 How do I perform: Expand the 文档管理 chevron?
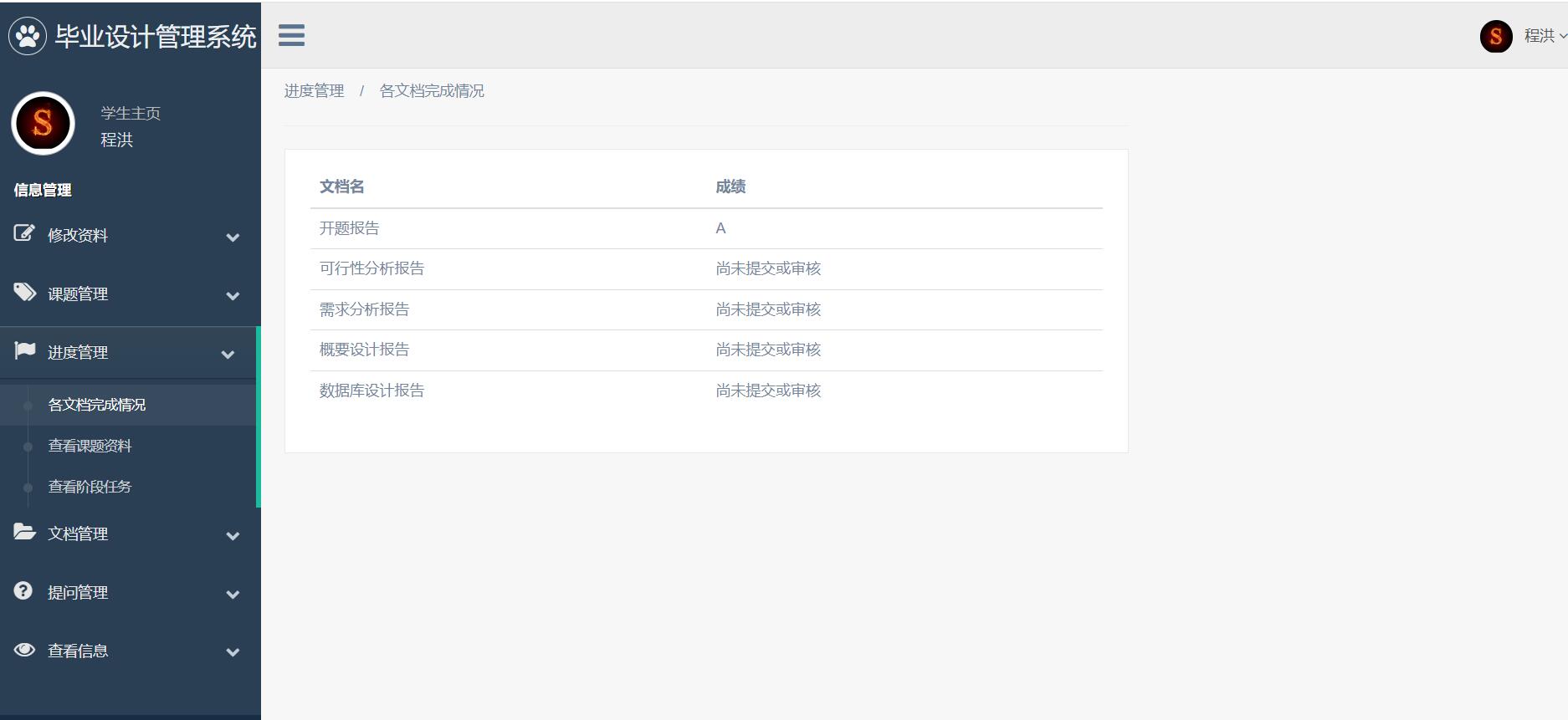233,536
